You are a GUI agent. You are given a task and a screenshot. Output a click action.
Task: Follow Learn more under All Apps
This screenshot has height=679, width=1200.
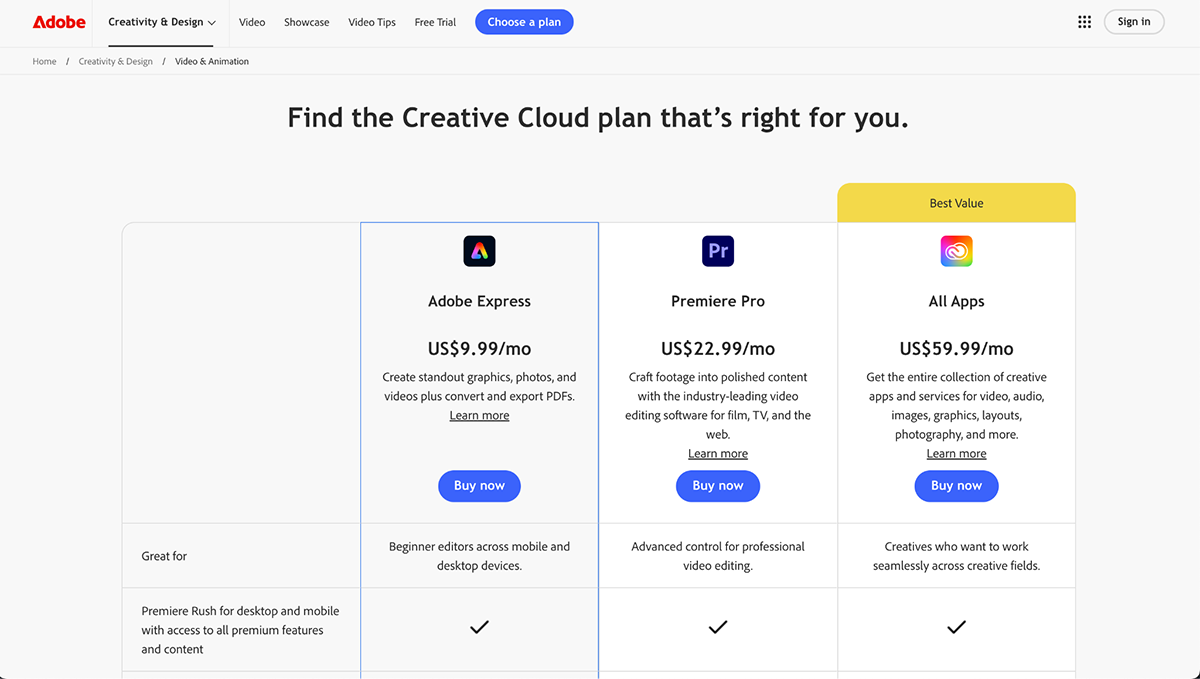[x=956, y=454]
